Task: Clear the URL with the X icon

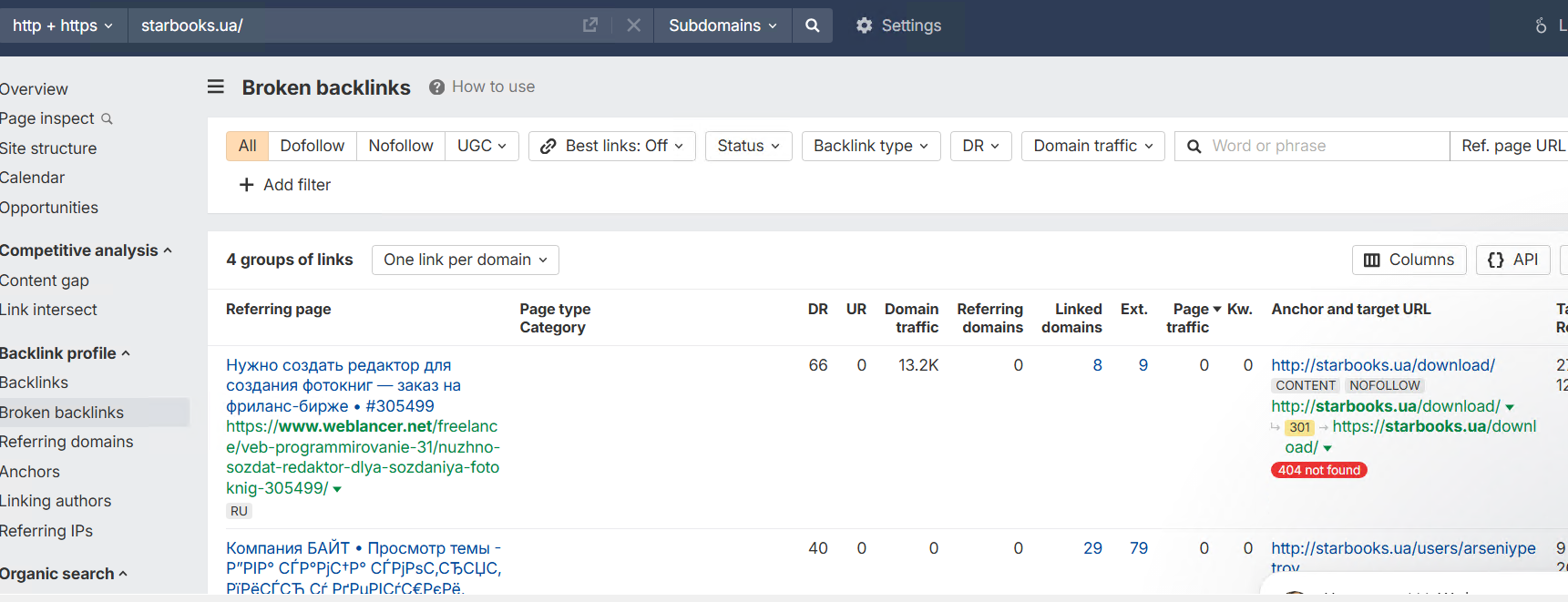Action: [634, 26]
